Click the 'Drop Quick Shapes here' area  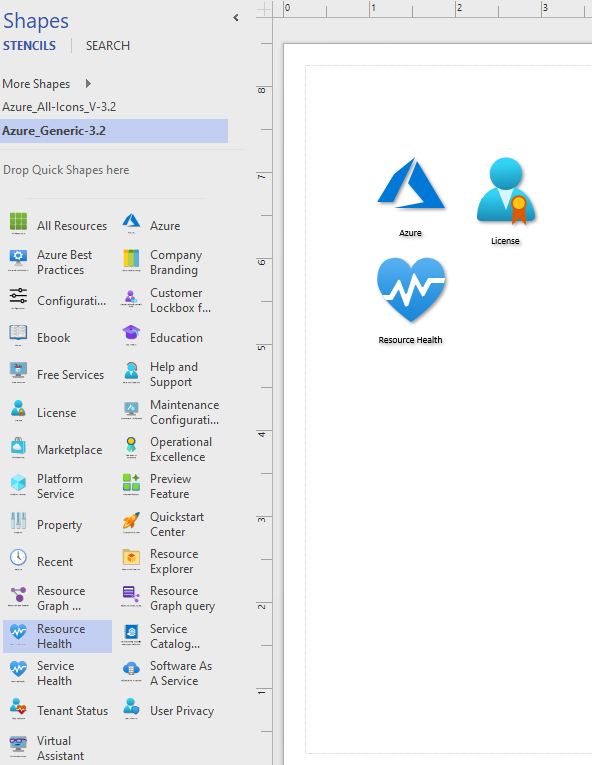pyautogui.click(x=66, y=170)
